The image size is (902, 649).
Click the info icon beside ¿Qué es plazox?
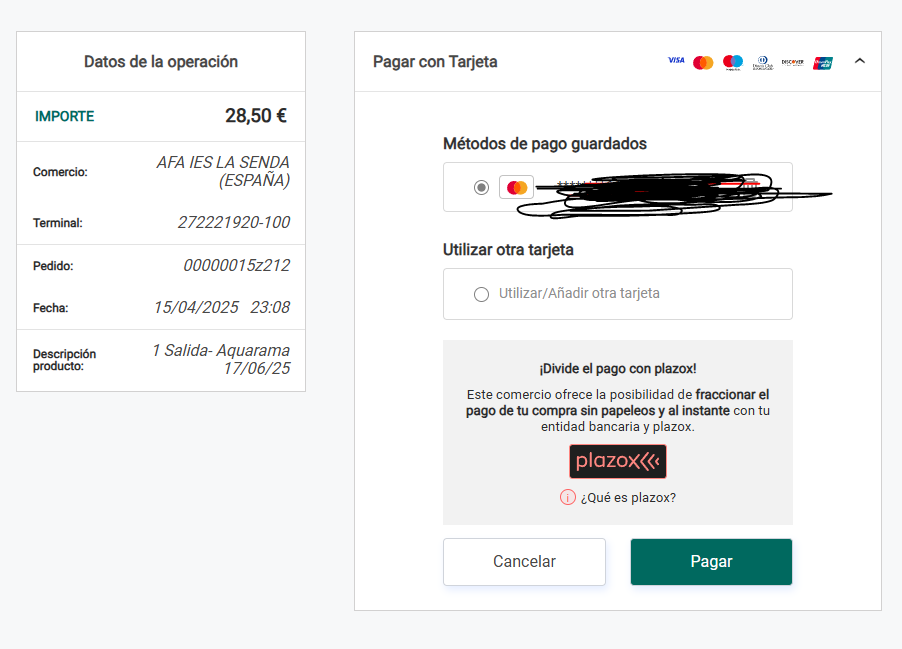(568, 497)
